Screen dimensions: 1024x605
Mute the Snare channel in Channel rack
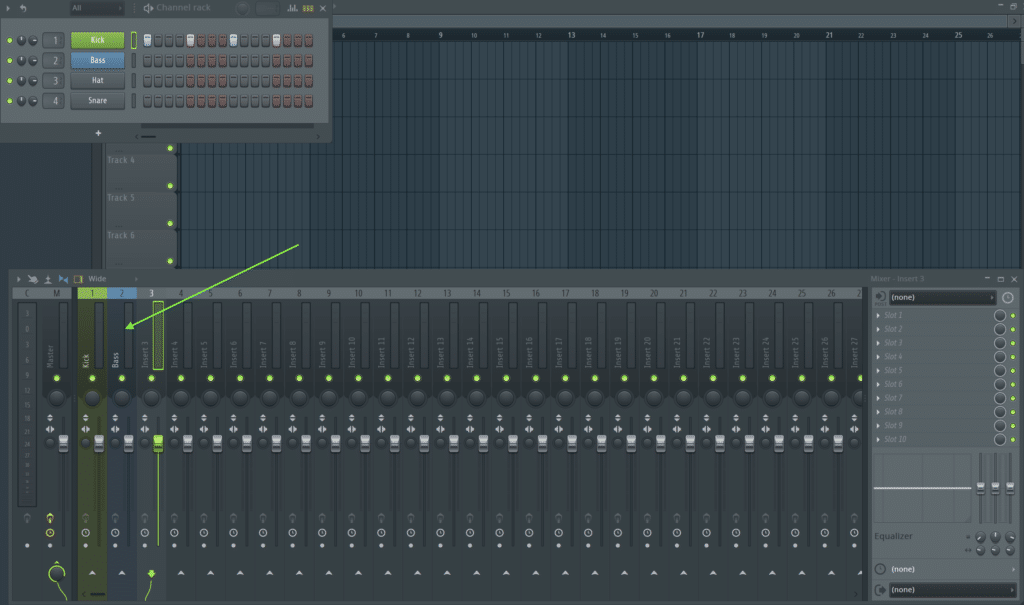pos(9,101)
